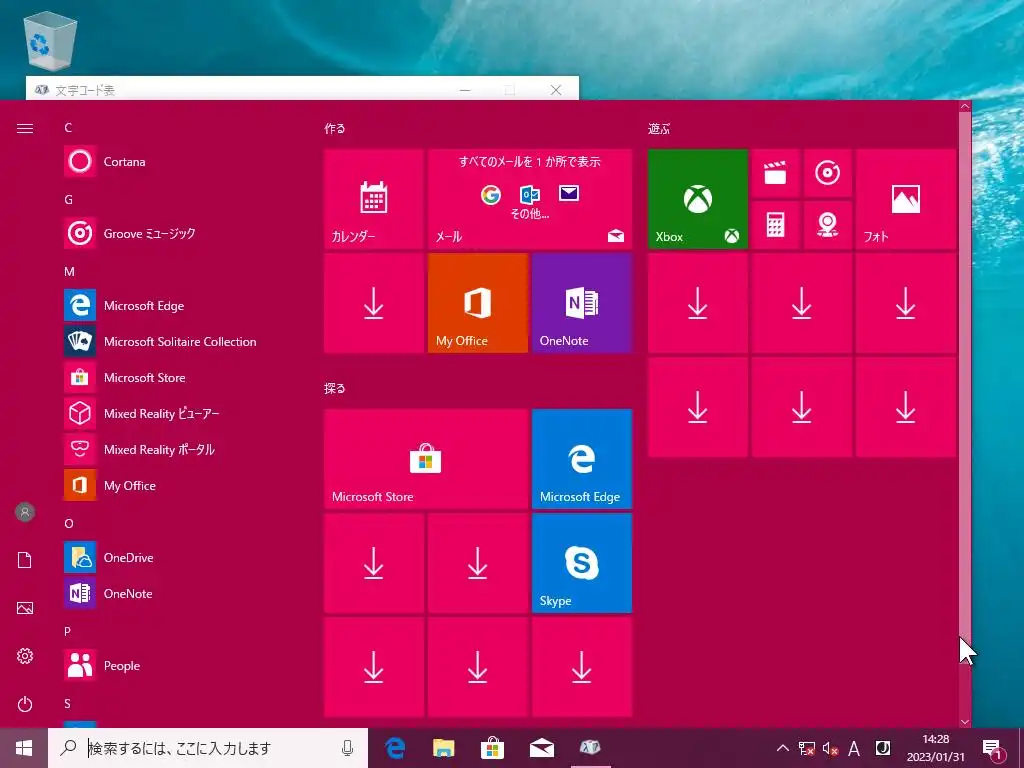The height and width of the screenshot is (768, 1024).
Task: Open My Office in the app list
Action: [176, 485]
